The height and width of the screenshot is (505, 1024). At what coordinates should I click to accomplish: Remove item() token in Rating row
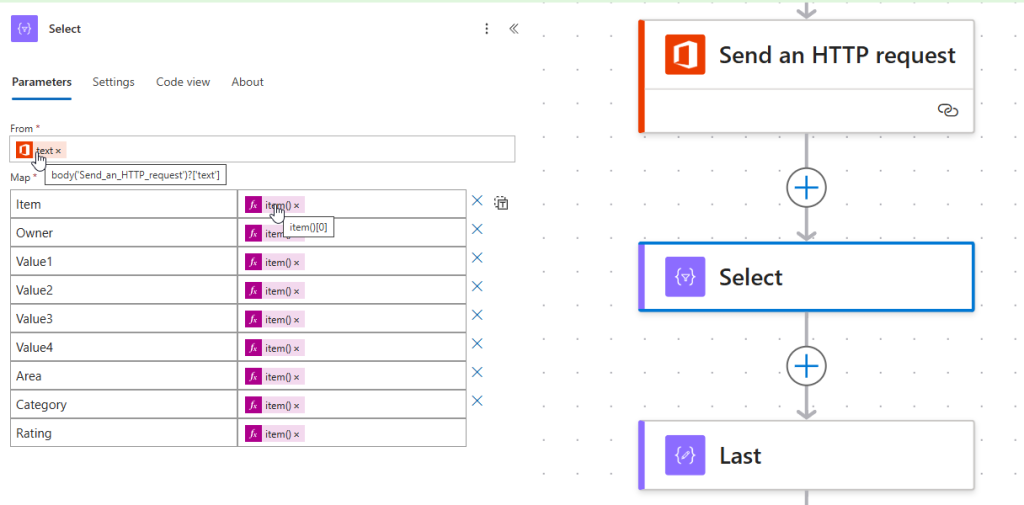(296, 434)
